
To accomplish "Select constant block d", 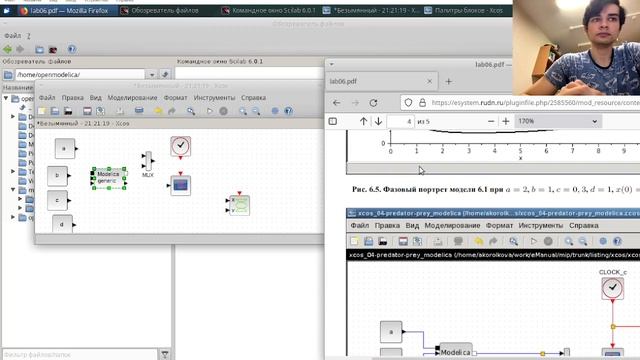I will click(62, 224).
